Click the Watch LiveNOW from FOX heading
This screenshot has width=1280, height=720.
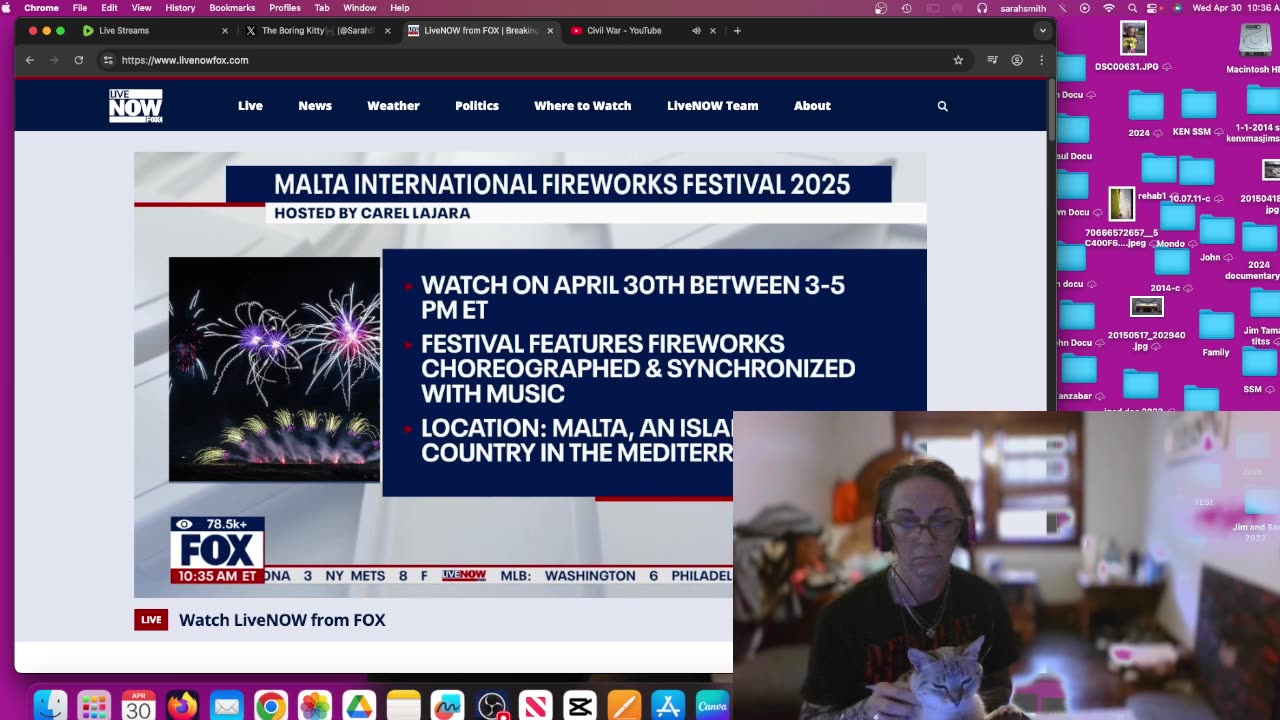click(x=282, y=620)
